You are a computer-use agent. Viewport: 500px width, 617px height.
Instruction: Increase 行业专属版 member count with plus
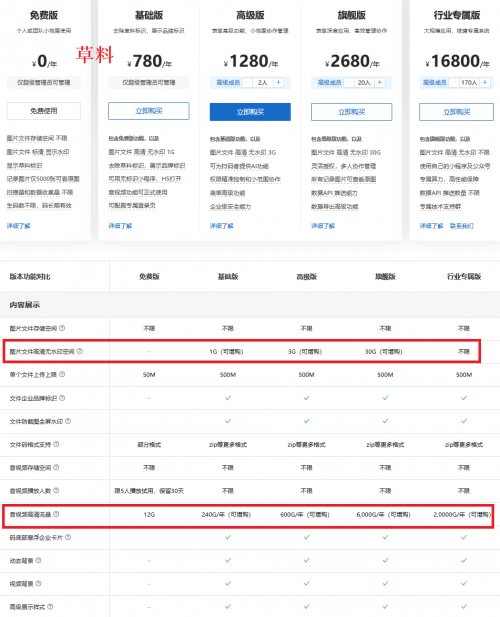(x=485, y=82)
